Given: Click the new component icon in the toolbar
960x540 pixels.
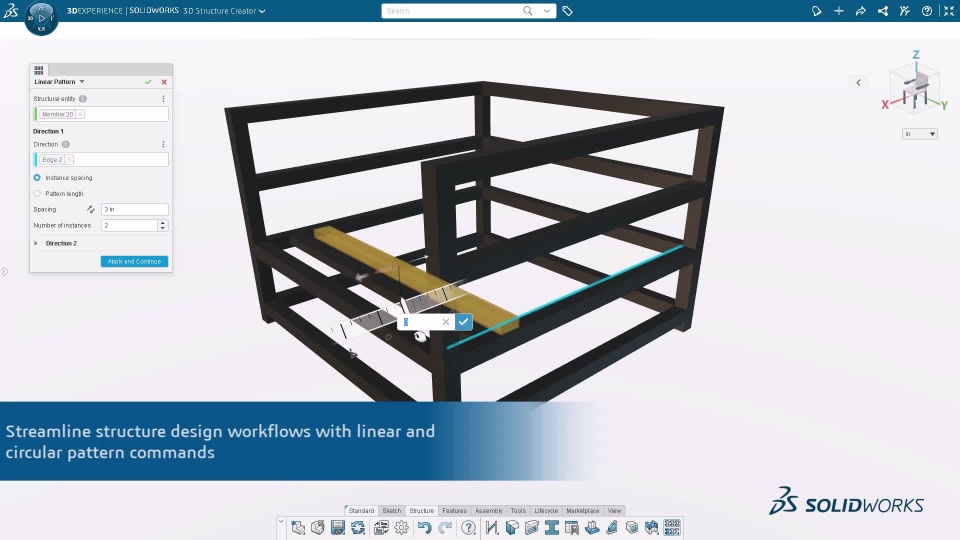Looking at the screenshot, I should click(x=298, y=527).
